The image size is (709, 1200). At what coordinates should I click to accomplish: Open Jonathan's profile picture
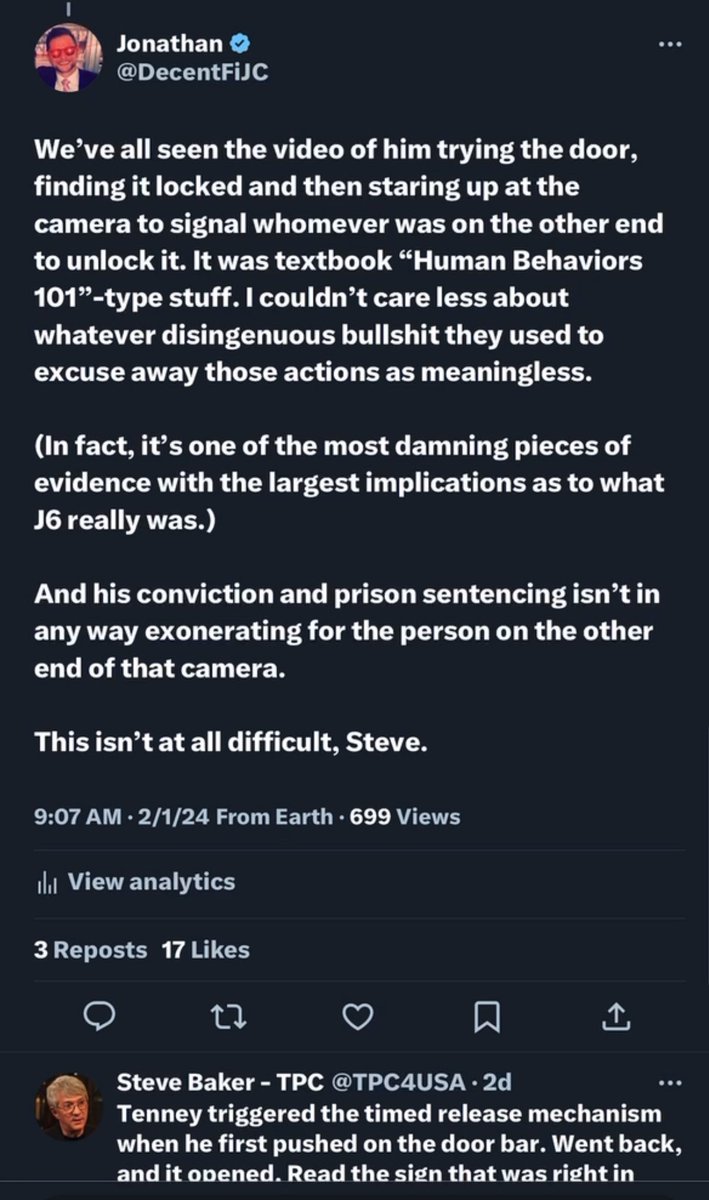[68, 58]
